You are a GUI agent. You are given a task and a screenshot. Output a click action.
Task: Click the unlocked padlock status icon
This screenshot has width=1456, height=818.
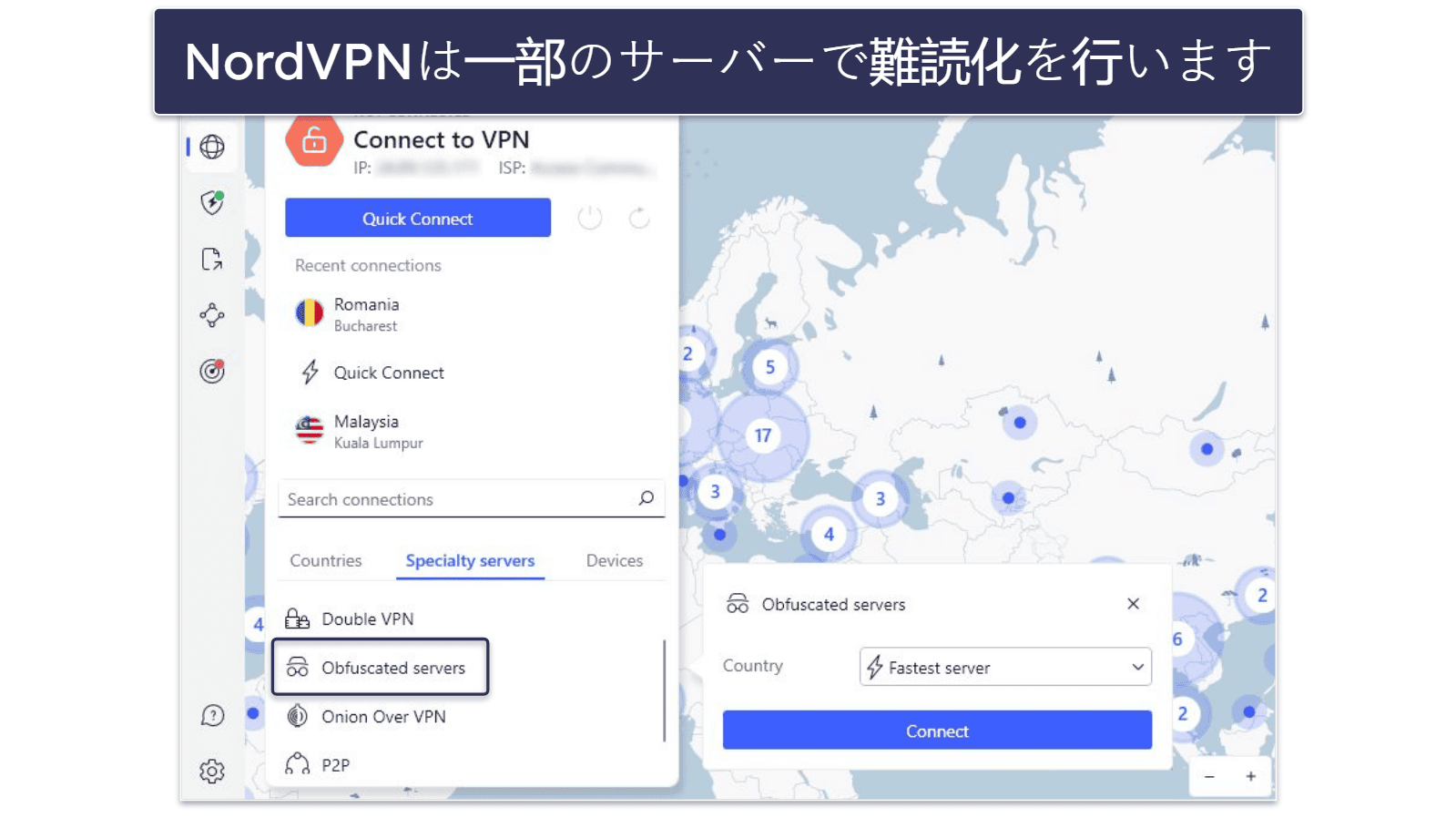(314, 141)
